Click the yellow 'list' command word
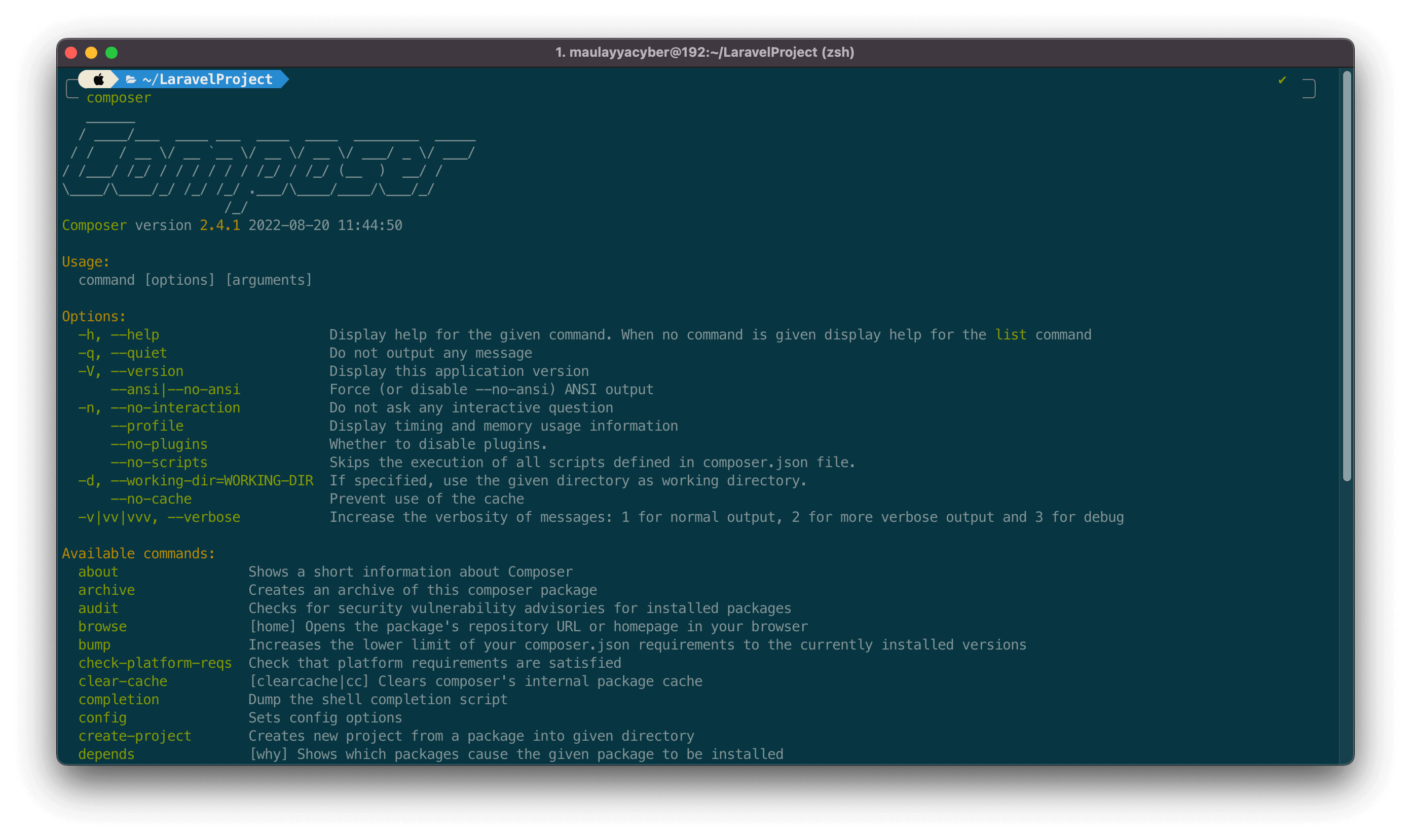 tap(1011, 334)
